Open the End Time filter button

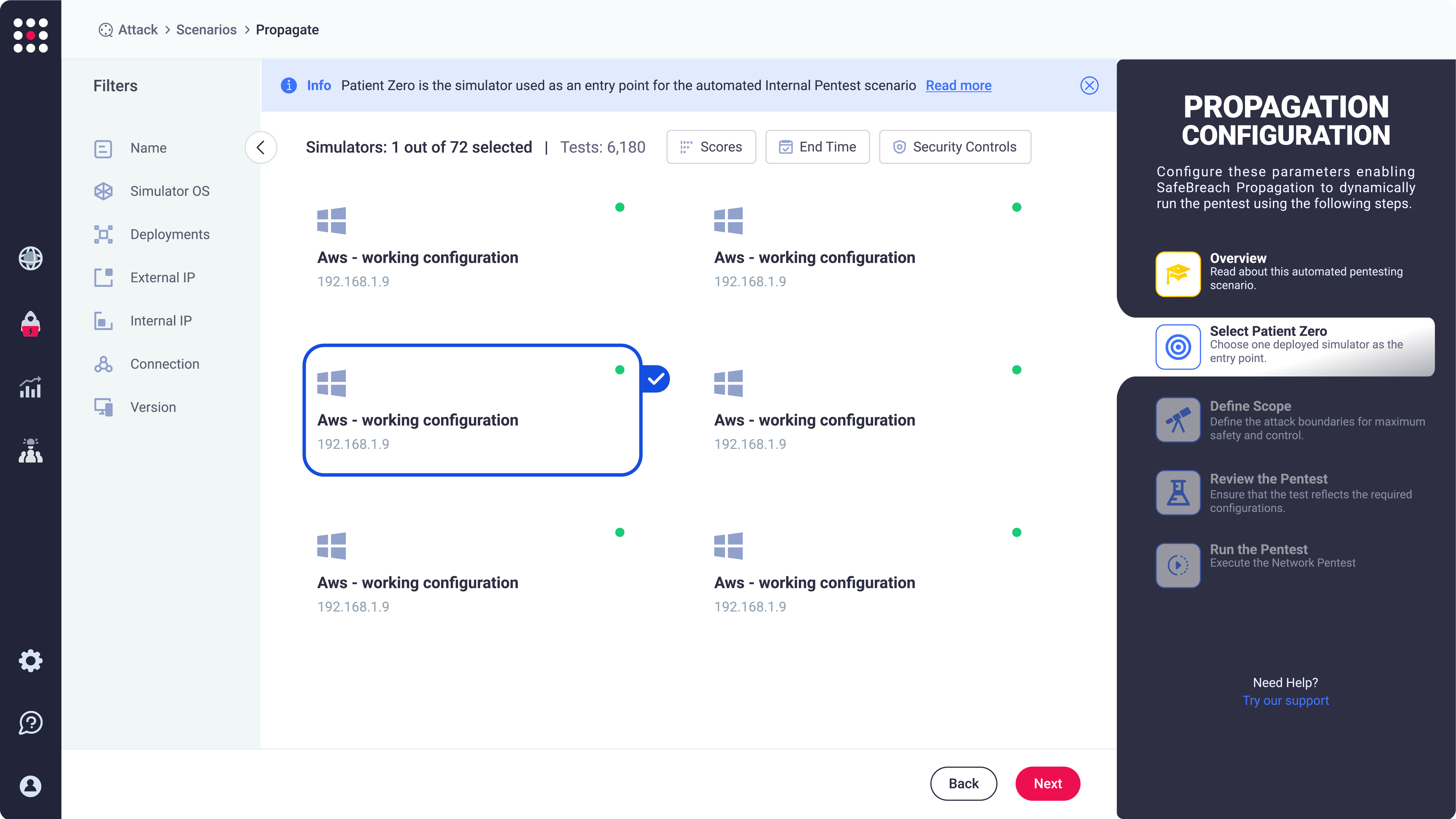click(x=817, y=147)
